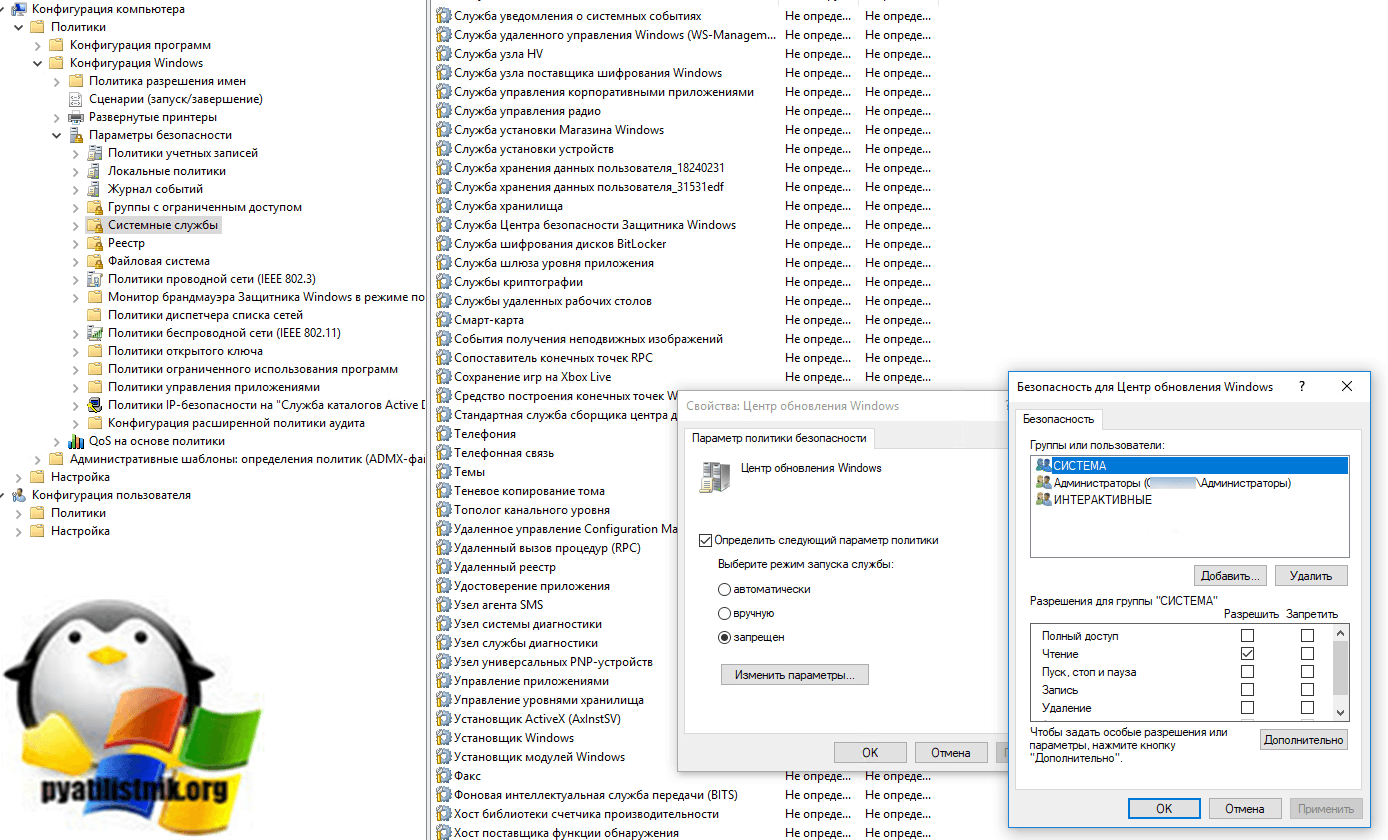This screenshot has width=1388, height=840.
Task: Click the Файловая система folder icon
Action: (x=95, y=261)
